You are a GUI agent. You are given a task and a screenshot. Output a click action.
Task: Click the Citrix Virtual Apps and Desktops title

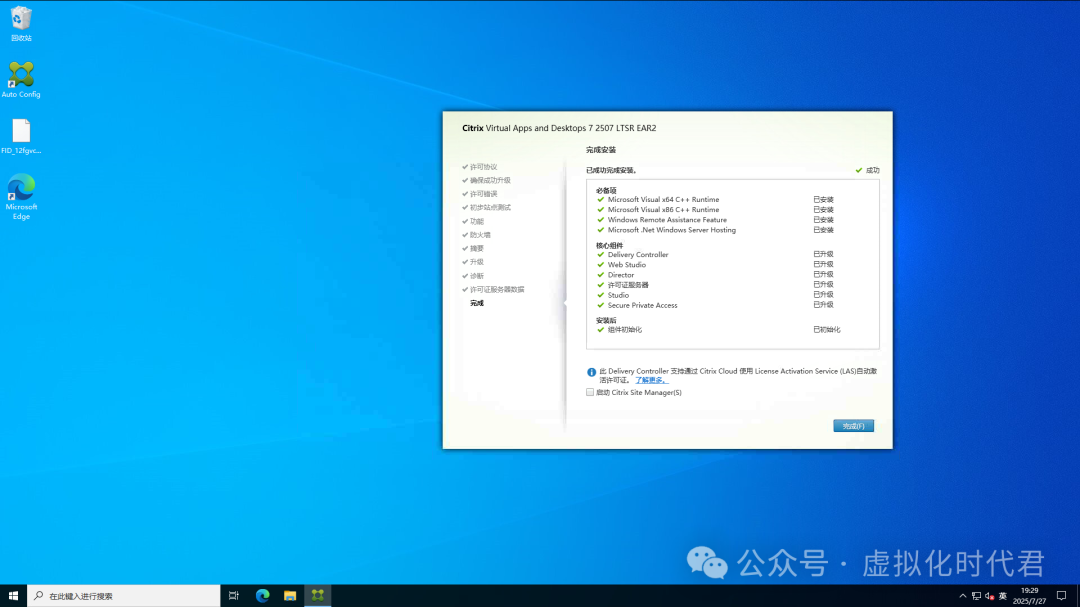click(559, 128)
